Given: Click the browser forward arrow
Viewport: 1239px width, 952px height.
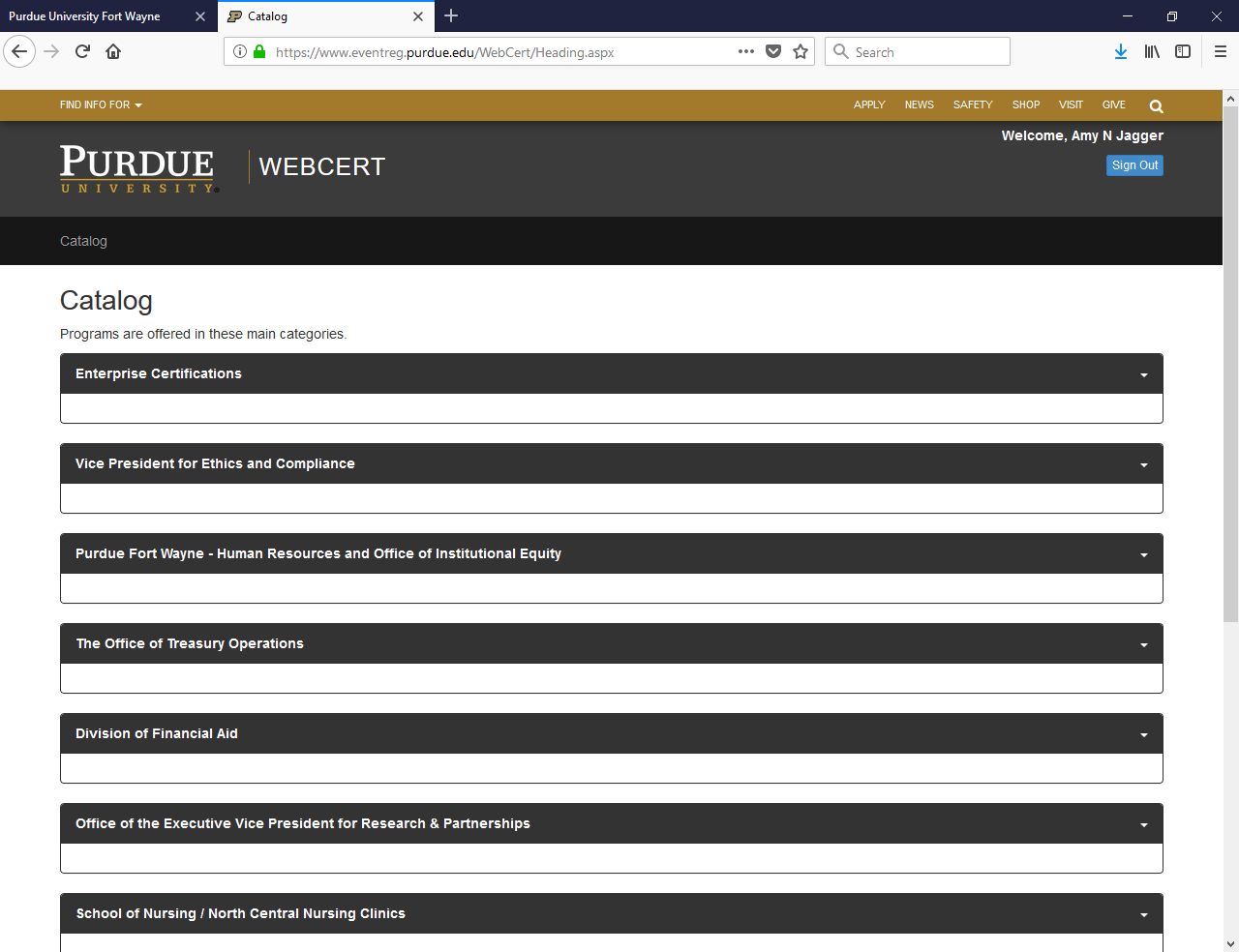Looking at the screenshot, I should pos(51,51).
